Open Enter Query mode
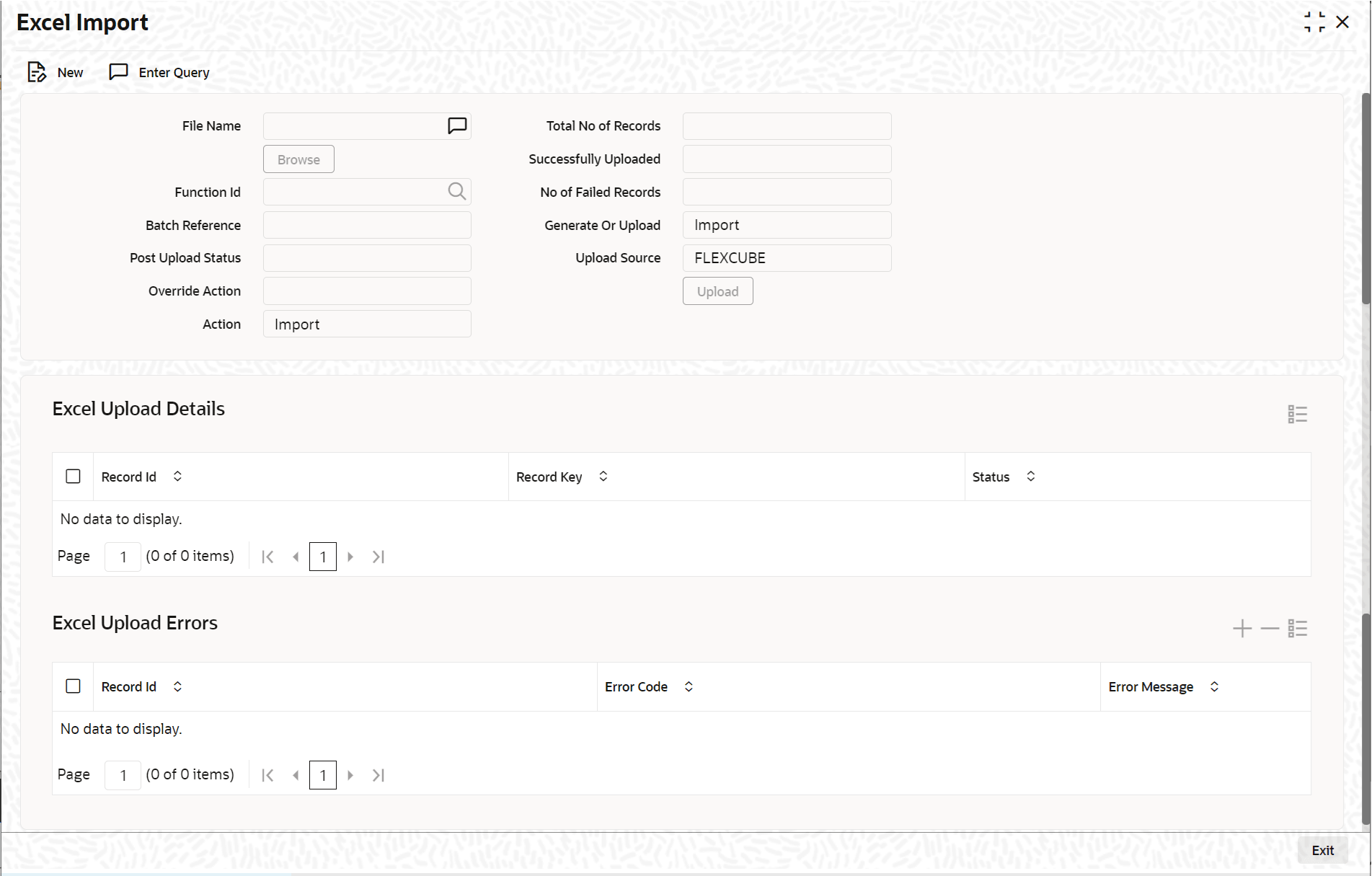The height and width of the screenshot is (876, 1372). (x=159, y=72)
